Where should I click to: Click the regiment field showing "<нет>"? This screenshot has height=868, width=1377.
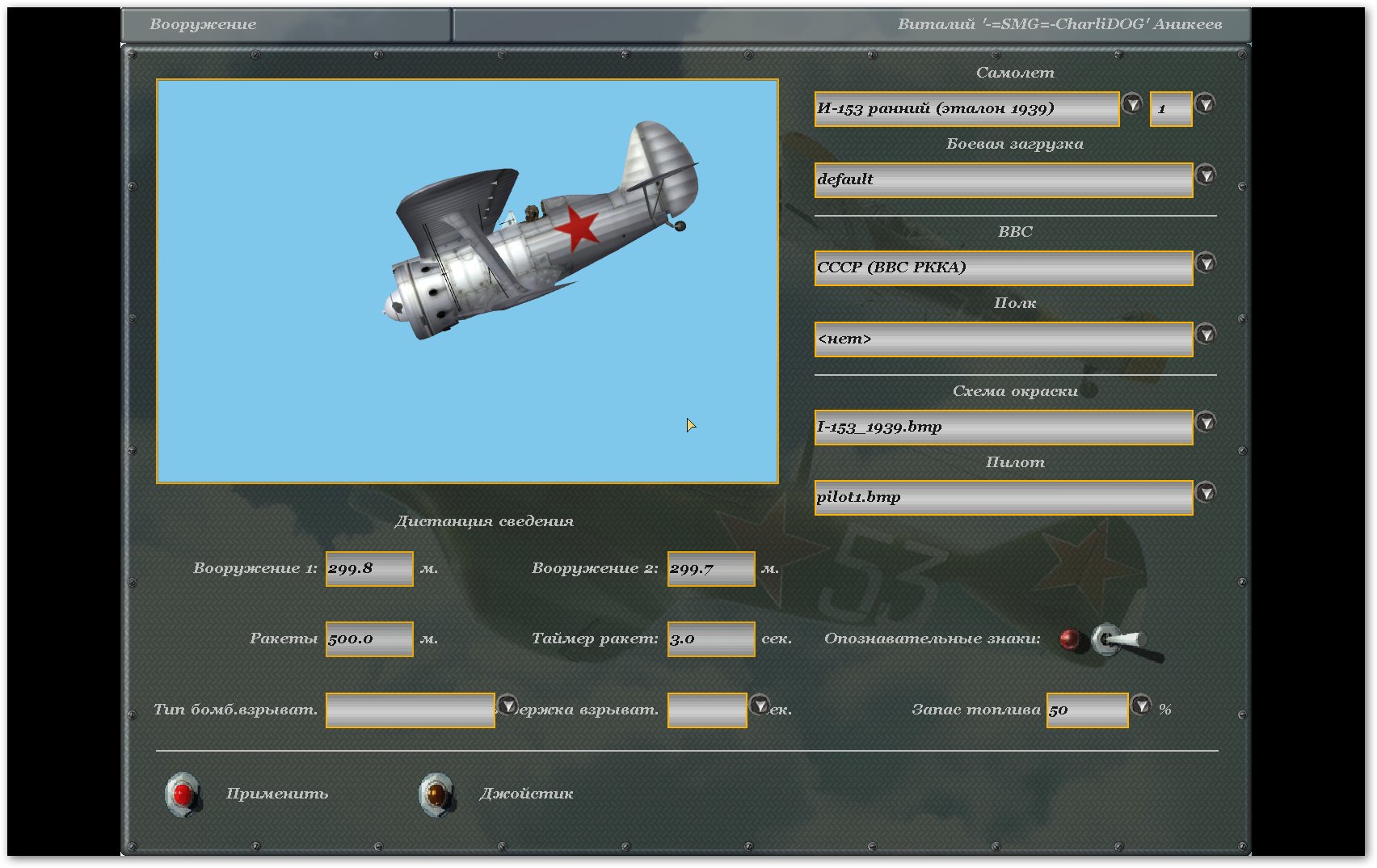point(1004,339)
